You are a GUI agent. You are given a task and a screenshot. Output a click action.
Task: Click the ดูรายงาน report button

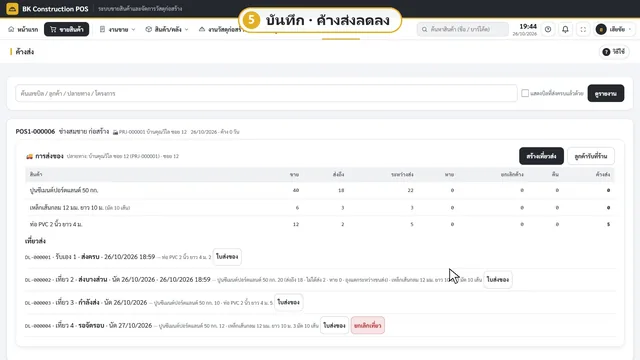click(606, 93)
